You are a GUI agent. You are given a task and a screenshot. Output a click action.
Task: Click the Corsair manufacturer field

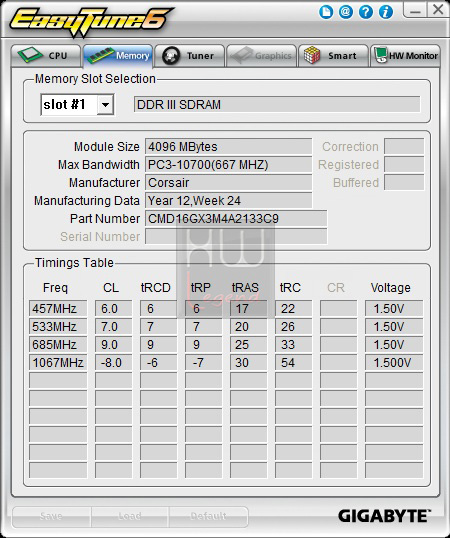pos(228,183)
